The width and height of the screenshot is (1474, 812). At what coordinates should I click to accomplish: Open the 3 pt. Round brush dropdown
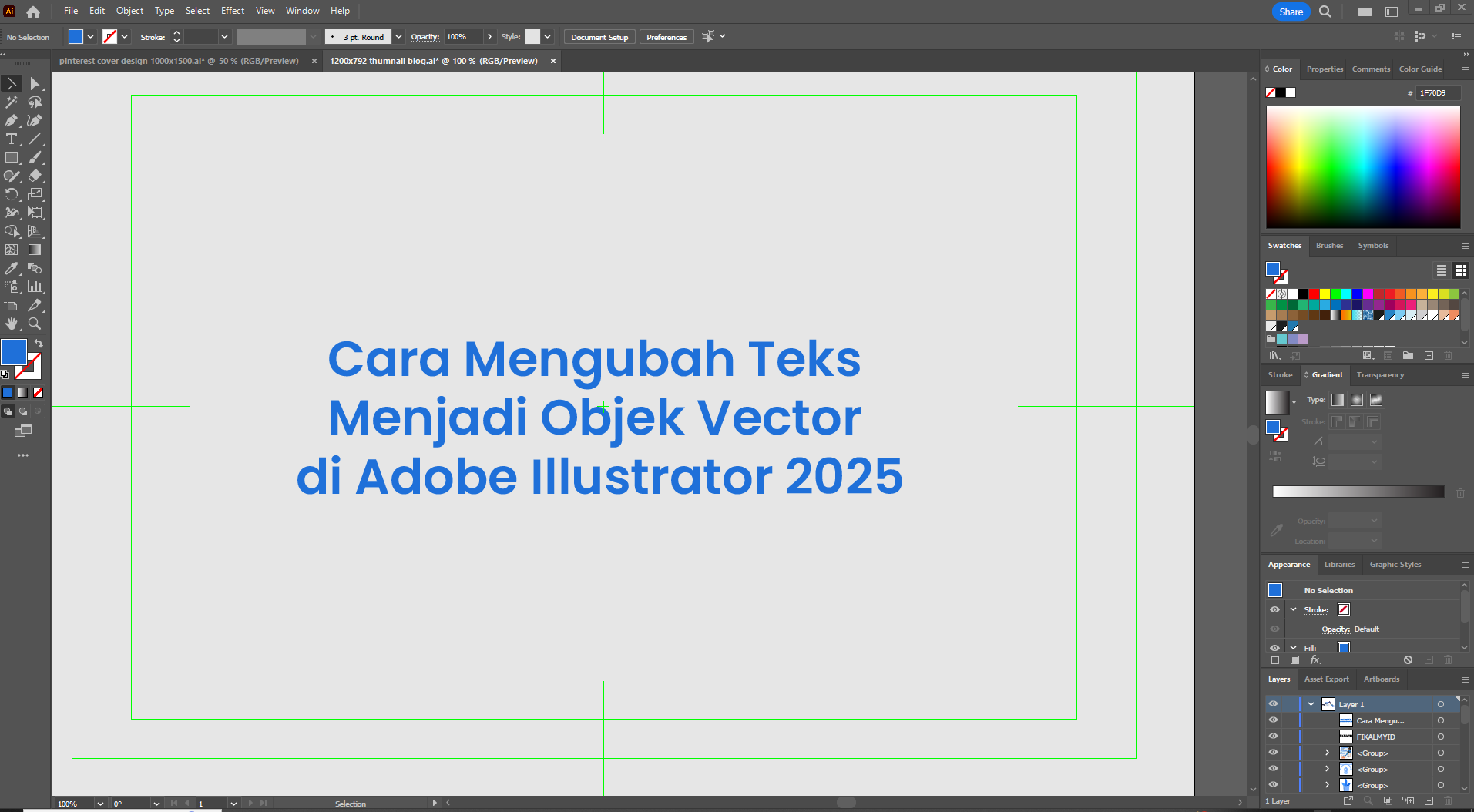click(398, 37)
